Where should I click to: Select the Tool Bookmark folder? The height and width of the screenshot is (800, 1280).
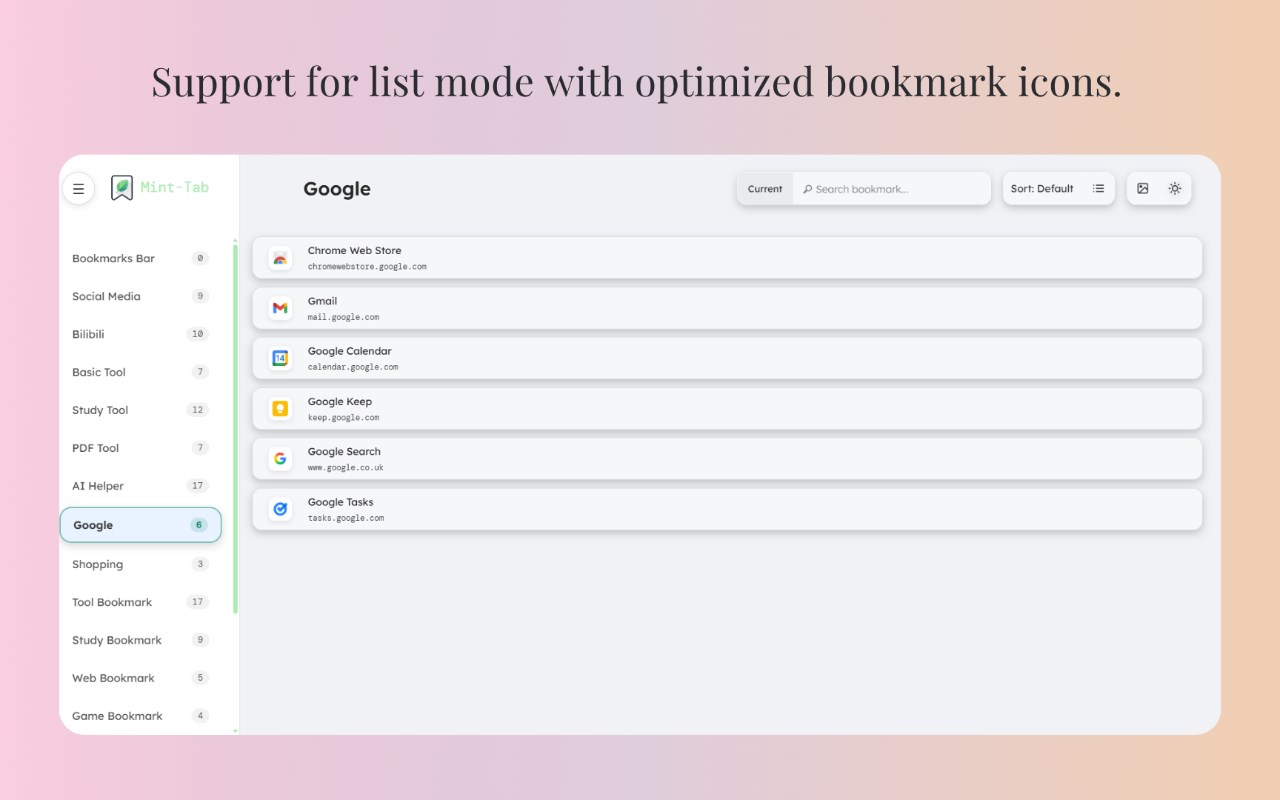click(140, 602)
